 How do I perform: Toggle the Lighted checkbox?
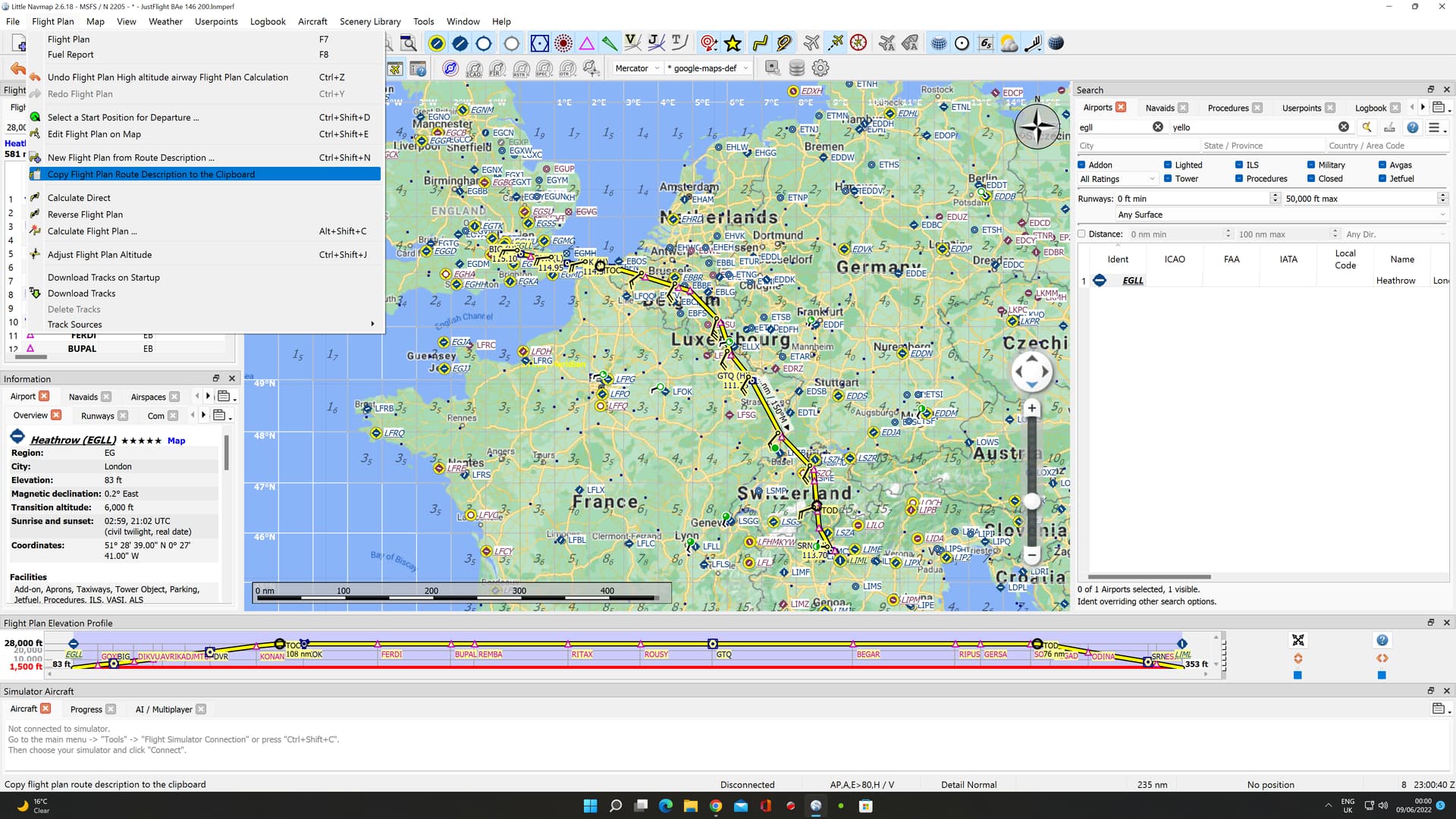1168,165
